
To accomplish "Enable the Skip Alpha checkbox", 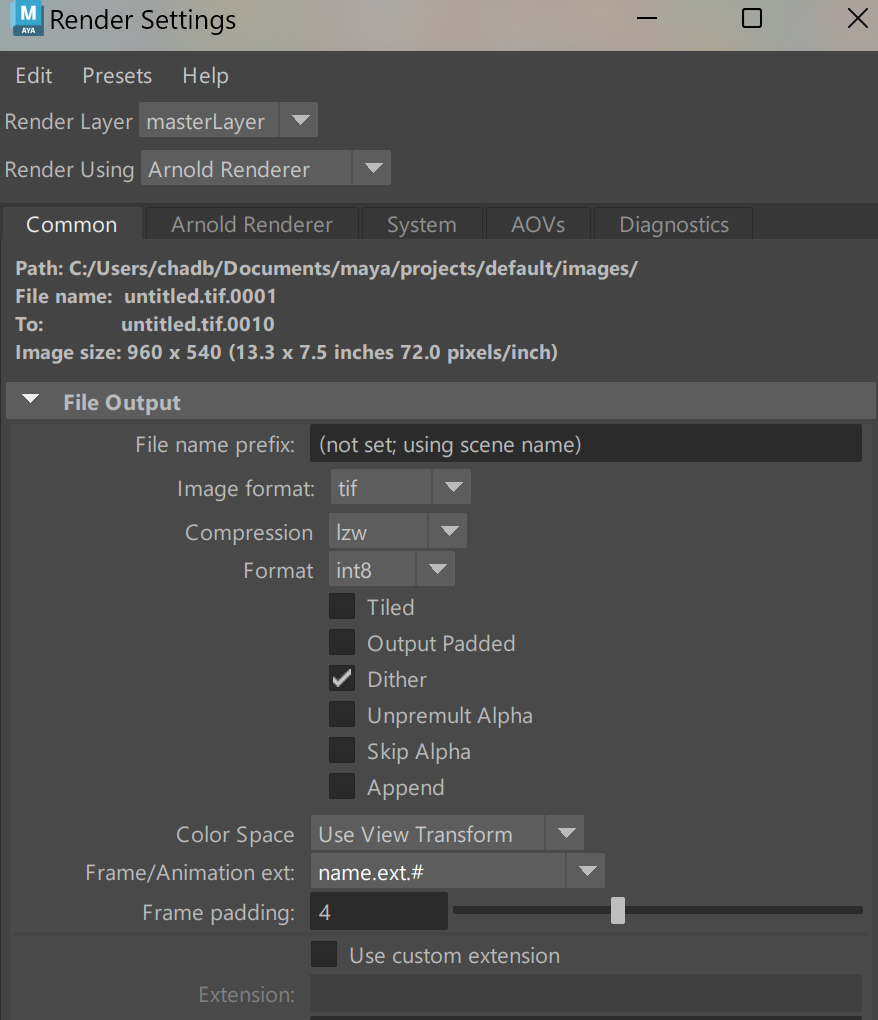I will click(x=342, y=751).
